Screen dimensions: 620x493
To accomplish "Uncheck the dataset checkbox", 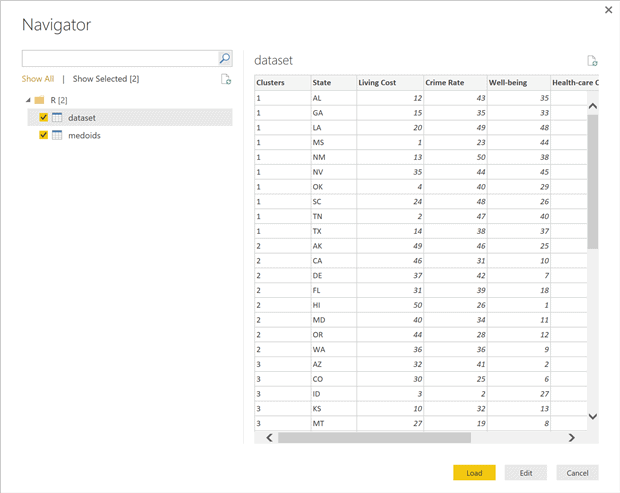I will pyautogui.click(x=43, y=118).
